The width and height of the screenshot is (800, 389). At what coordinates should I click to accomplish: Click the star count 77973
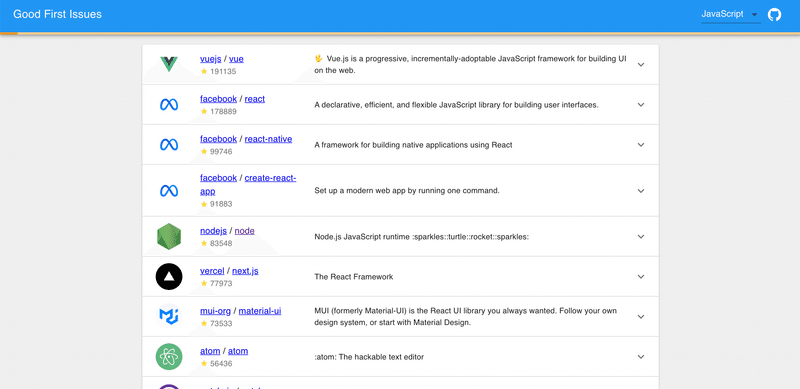point(221,283)
